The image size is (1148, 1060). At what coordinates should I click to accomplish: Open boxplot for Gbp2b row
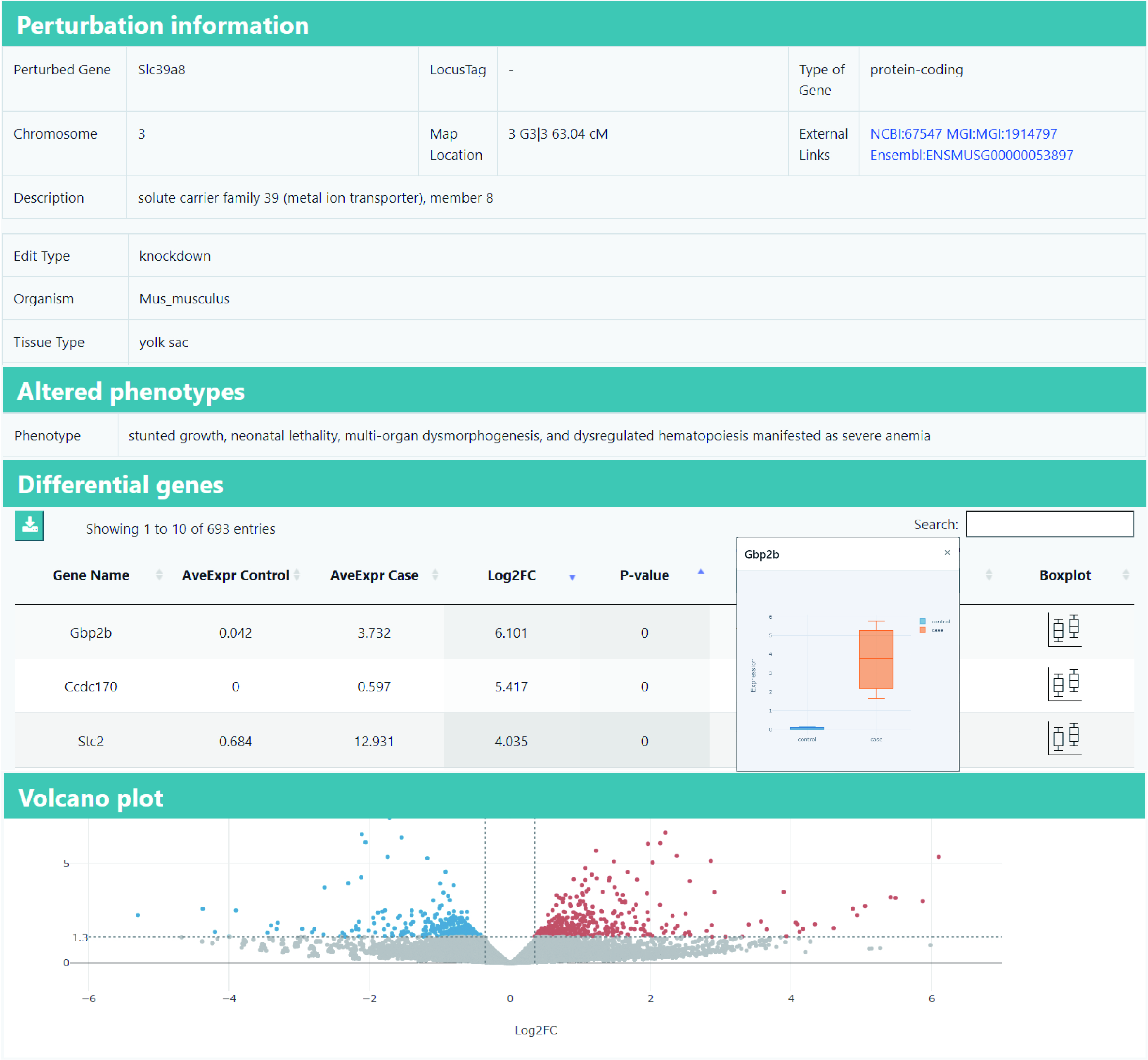click(1065, 630)
